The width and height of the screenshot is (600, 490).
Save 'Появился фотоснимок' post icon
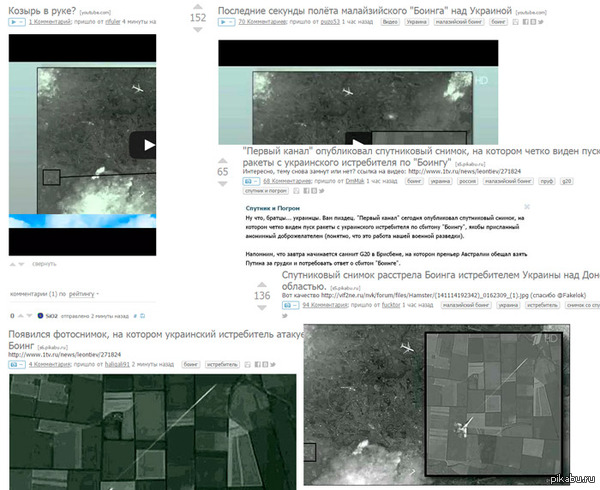pyautogui.click(x=248, y=365)
